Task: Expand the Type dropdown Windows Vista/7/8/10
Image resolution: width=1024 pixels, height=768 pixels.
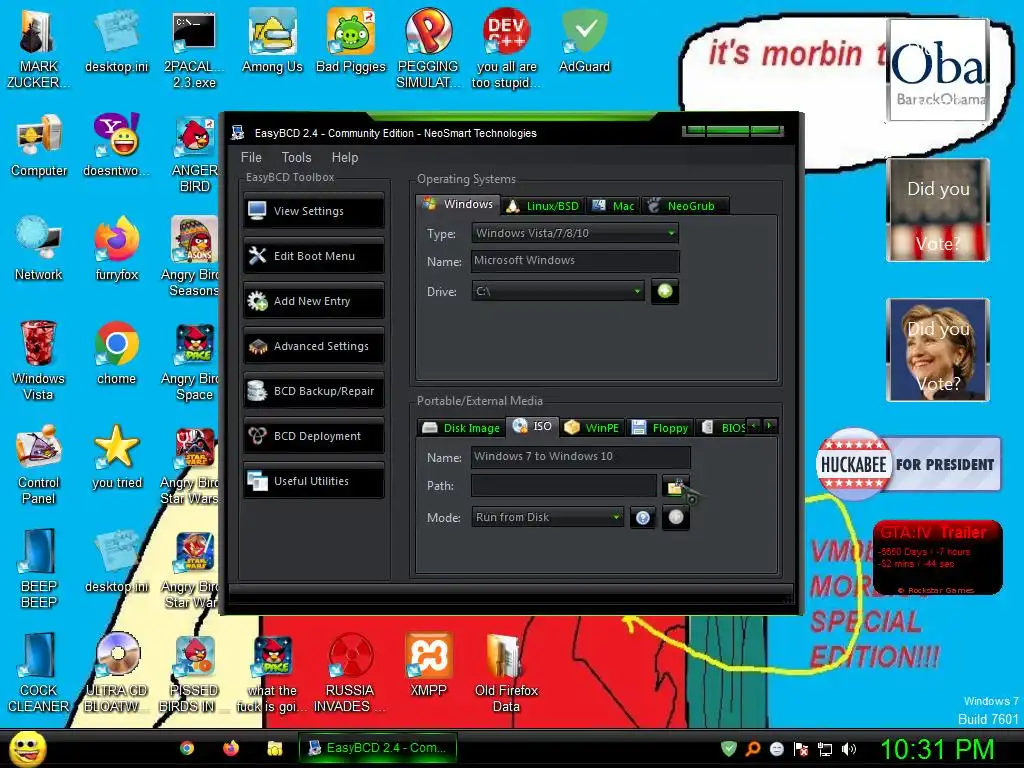Action: click(x=575, y=233)
